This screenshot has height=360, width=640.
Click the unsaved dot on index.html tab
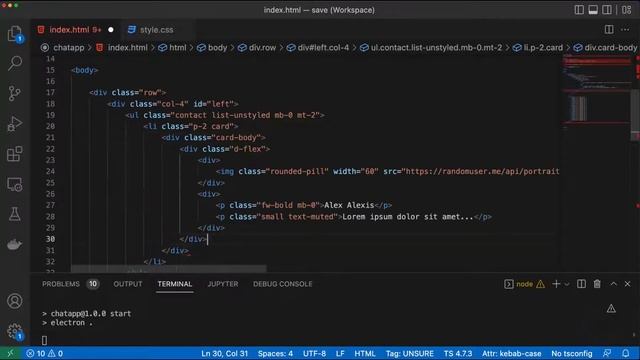[111, 30]
